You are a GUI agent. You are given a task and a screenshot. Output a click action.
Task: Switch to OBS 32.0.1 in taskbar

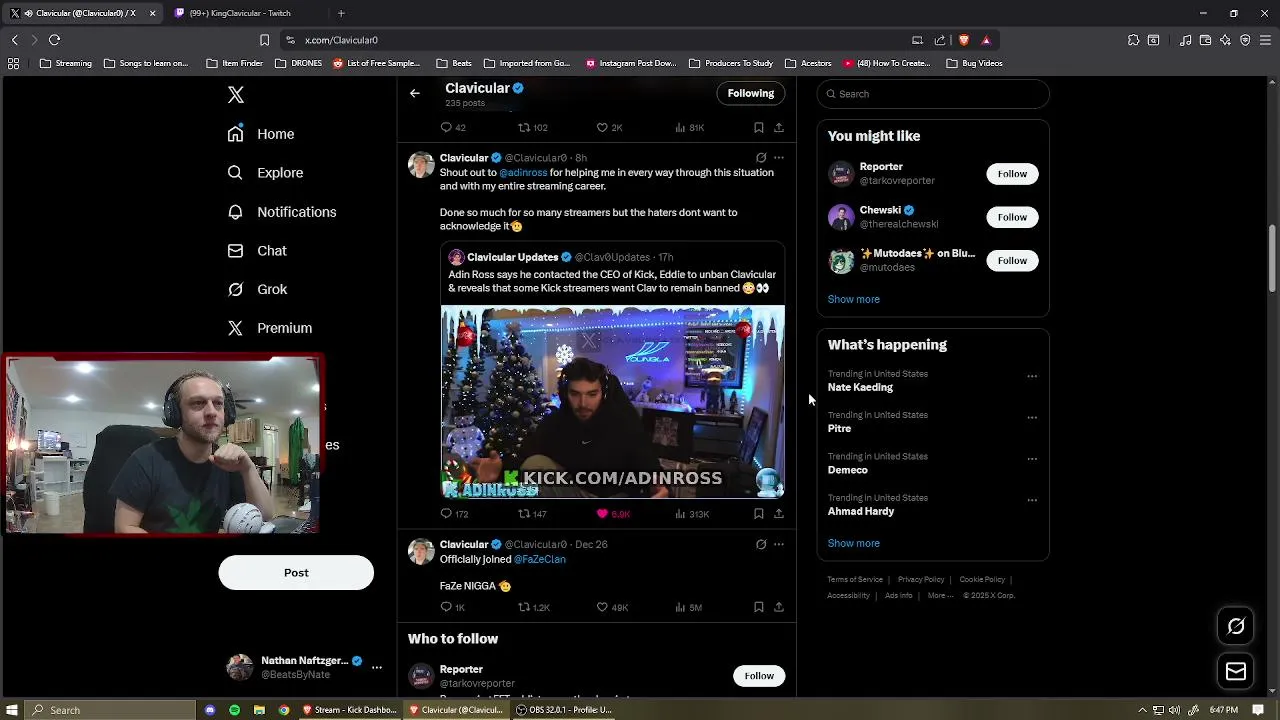[564, 710]
